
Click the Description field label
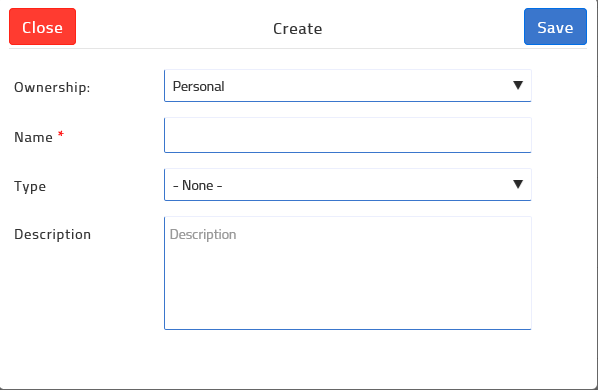52,234
